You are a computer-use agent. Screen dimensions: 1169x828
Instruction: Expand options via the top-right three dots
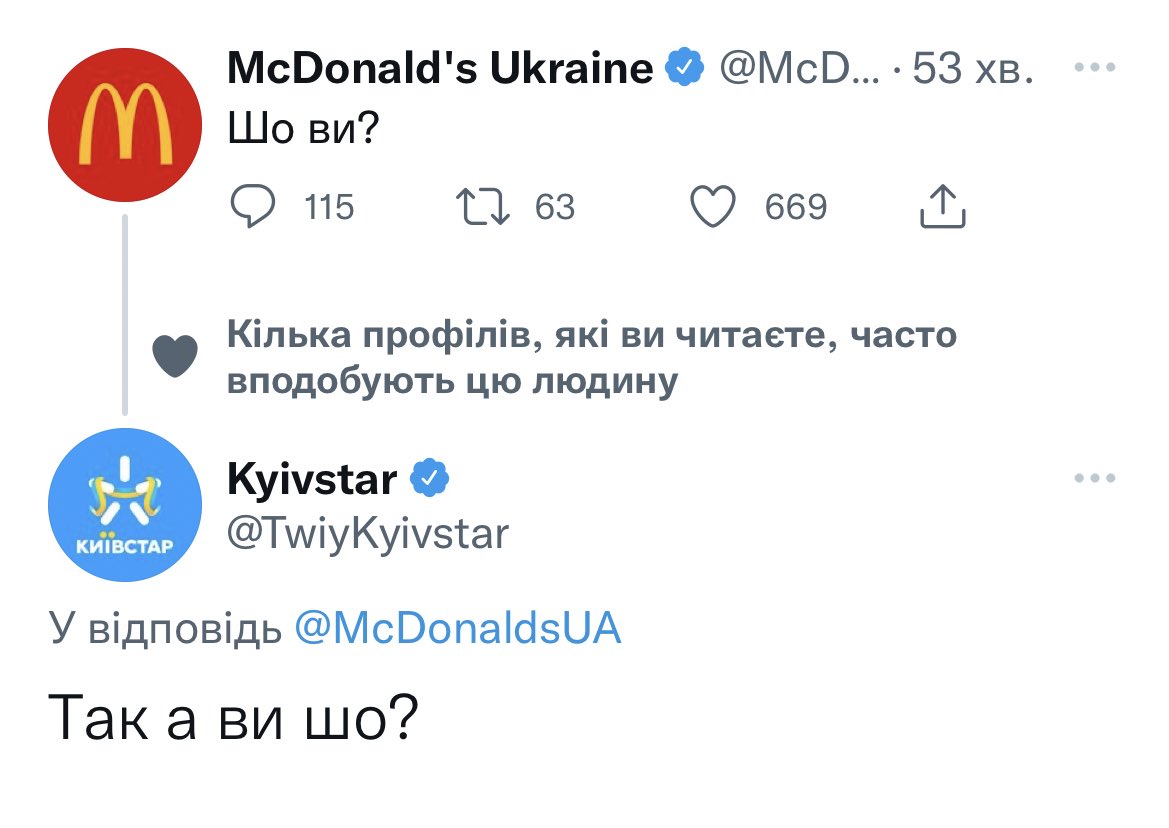[x=1096, y=66]
